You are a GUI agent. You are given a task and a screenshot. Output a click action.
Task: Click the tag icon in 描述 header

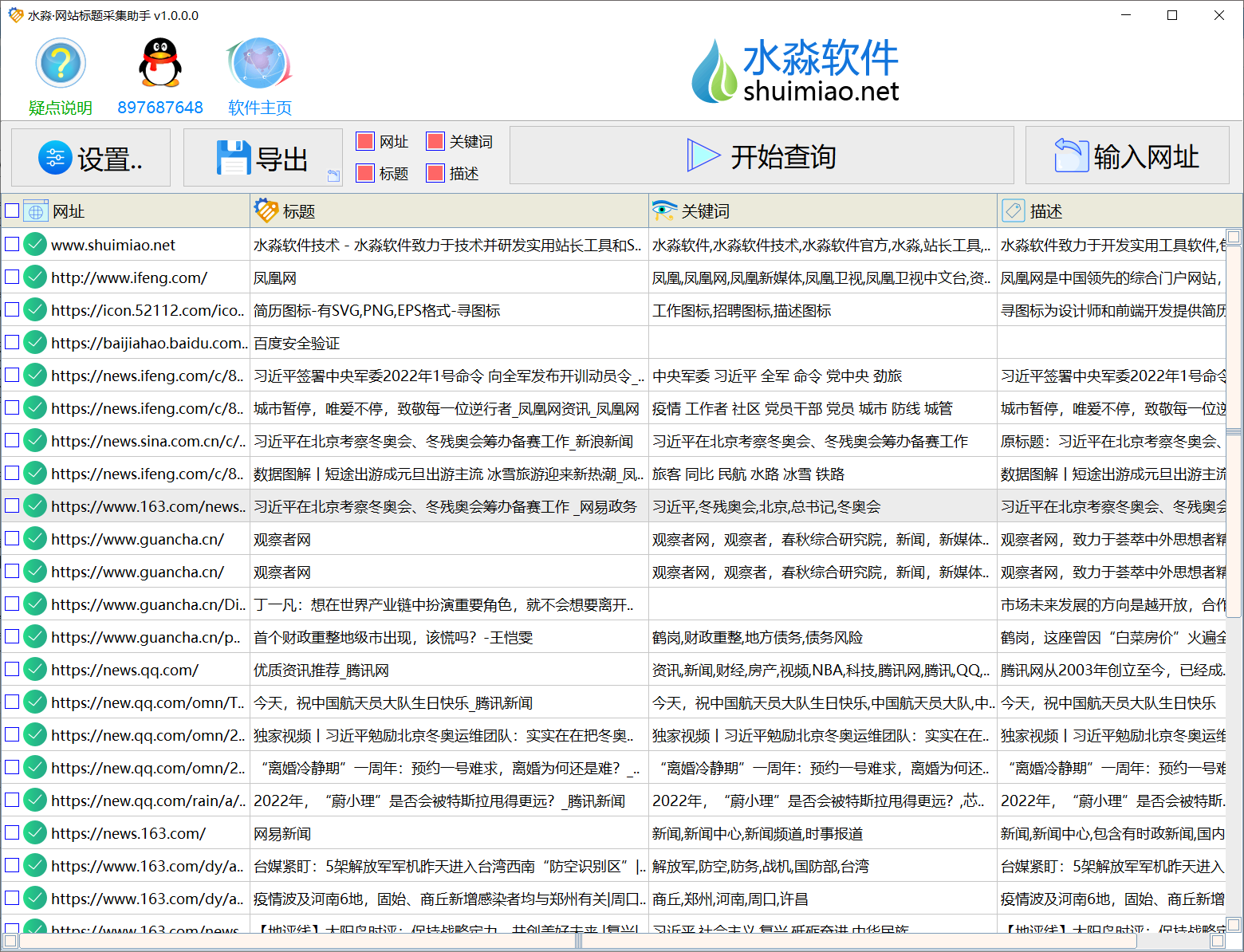(x=1014, y=210)
